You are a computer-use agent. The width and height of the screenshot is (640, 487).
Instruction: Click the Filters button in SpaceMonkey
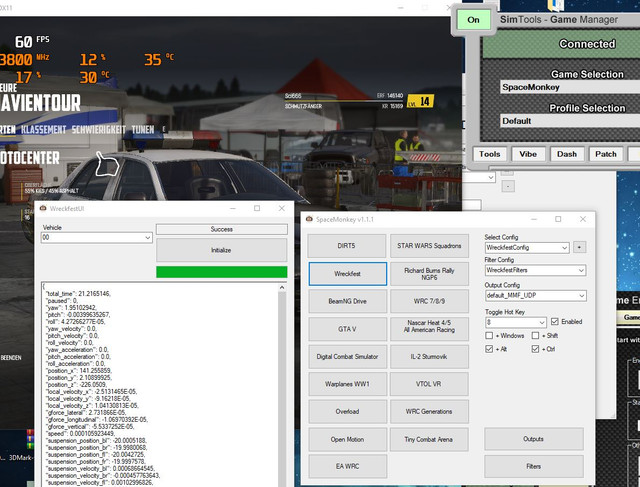533,466
